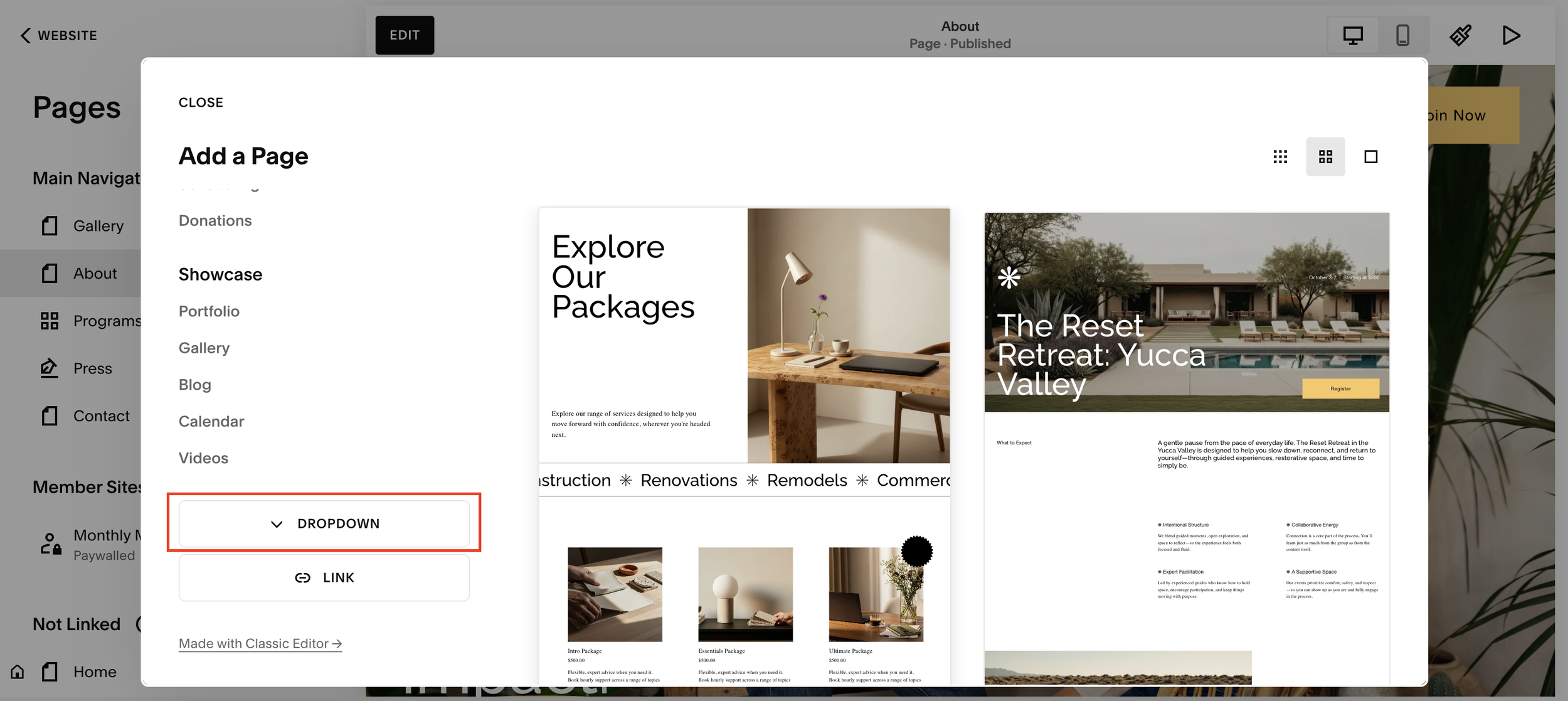Switch to mobile preview icon
Viewport: 1568px width, 701px height.
pos(1403,35)
